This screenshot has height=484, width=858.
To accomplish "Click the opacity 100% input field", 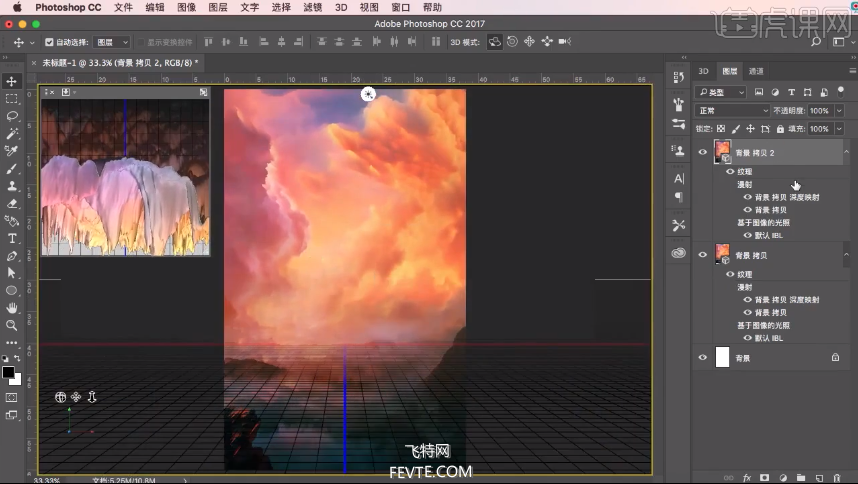I will (x=819, y=110).
